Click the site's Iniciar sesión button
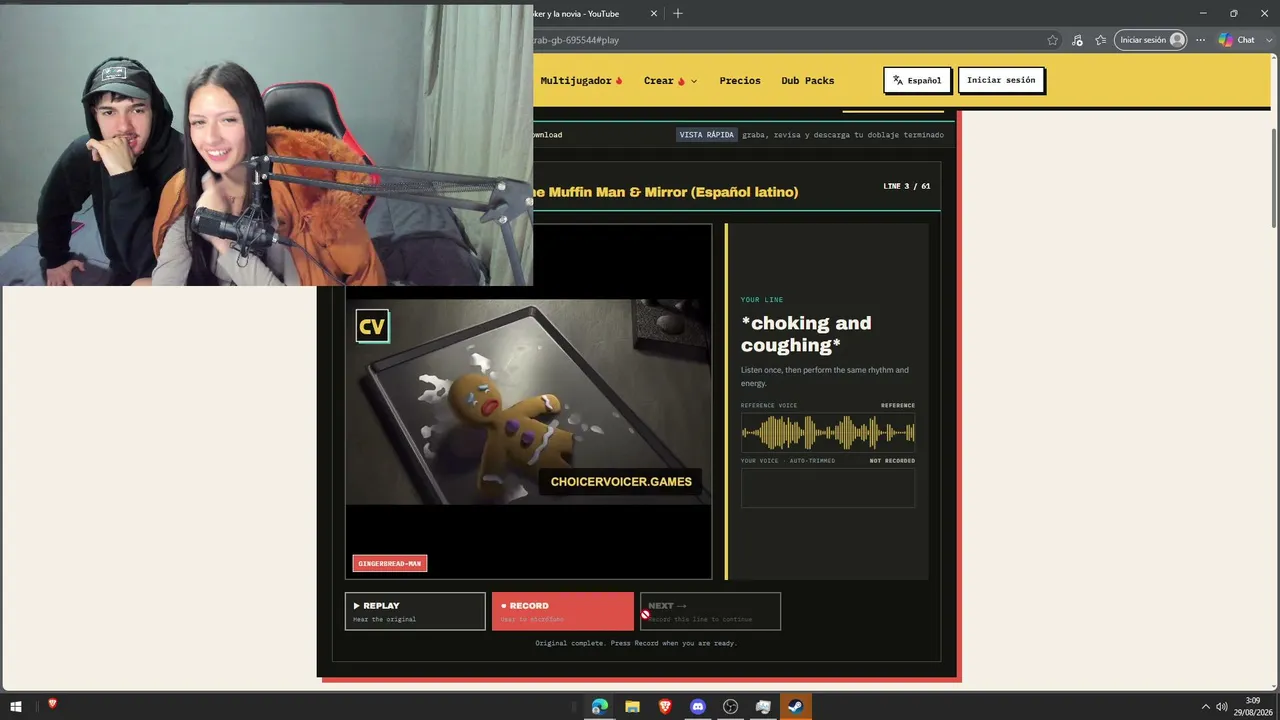The width and height of the screenshot is (1280, 720). tap(1001, 80)
